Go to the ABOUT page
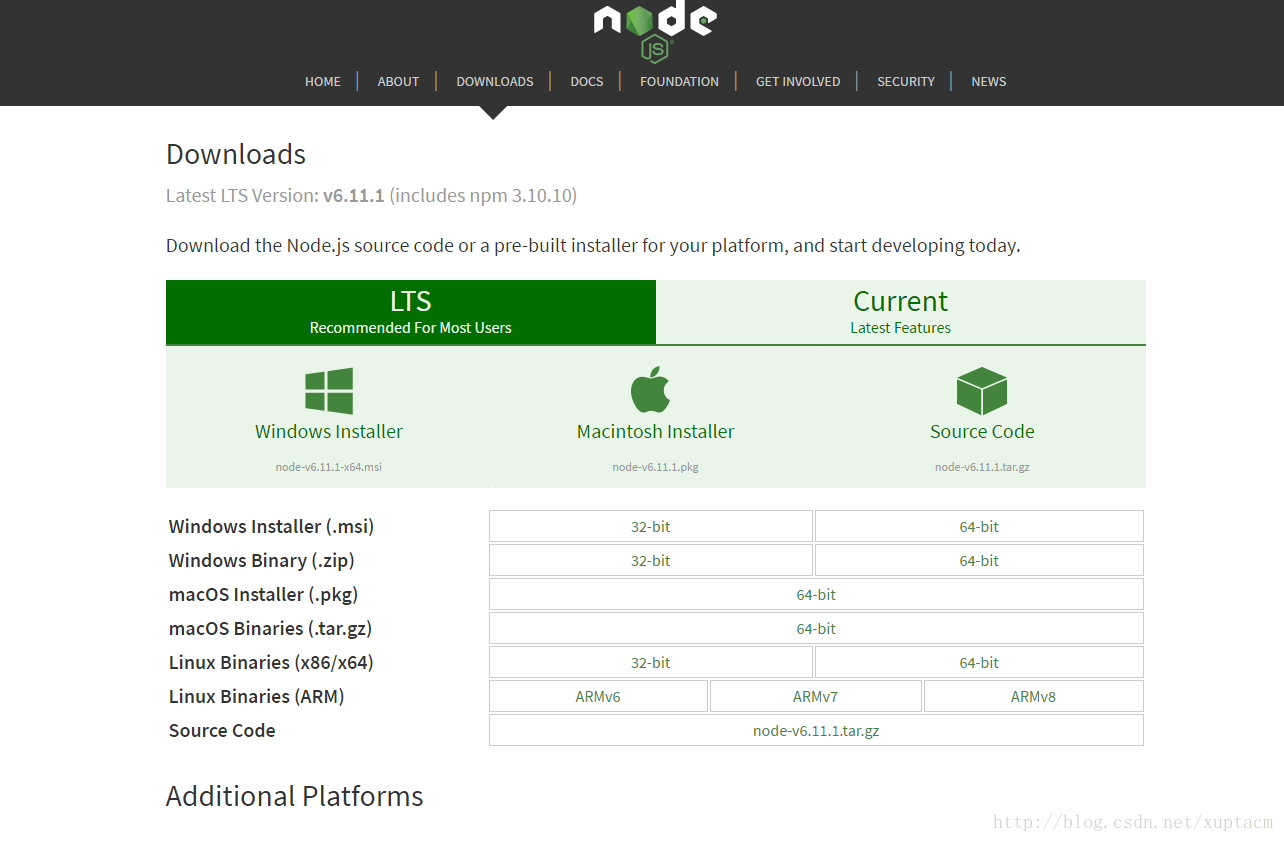 [398, 82]
